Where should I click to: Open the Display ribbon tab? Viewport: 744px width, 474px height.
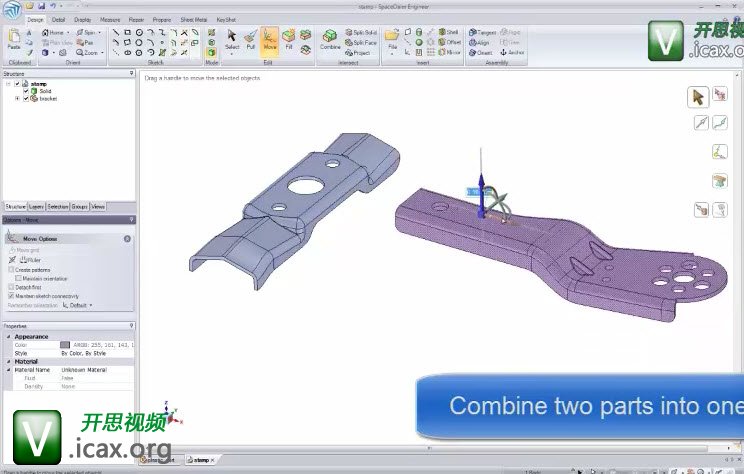tap(83, 19)
